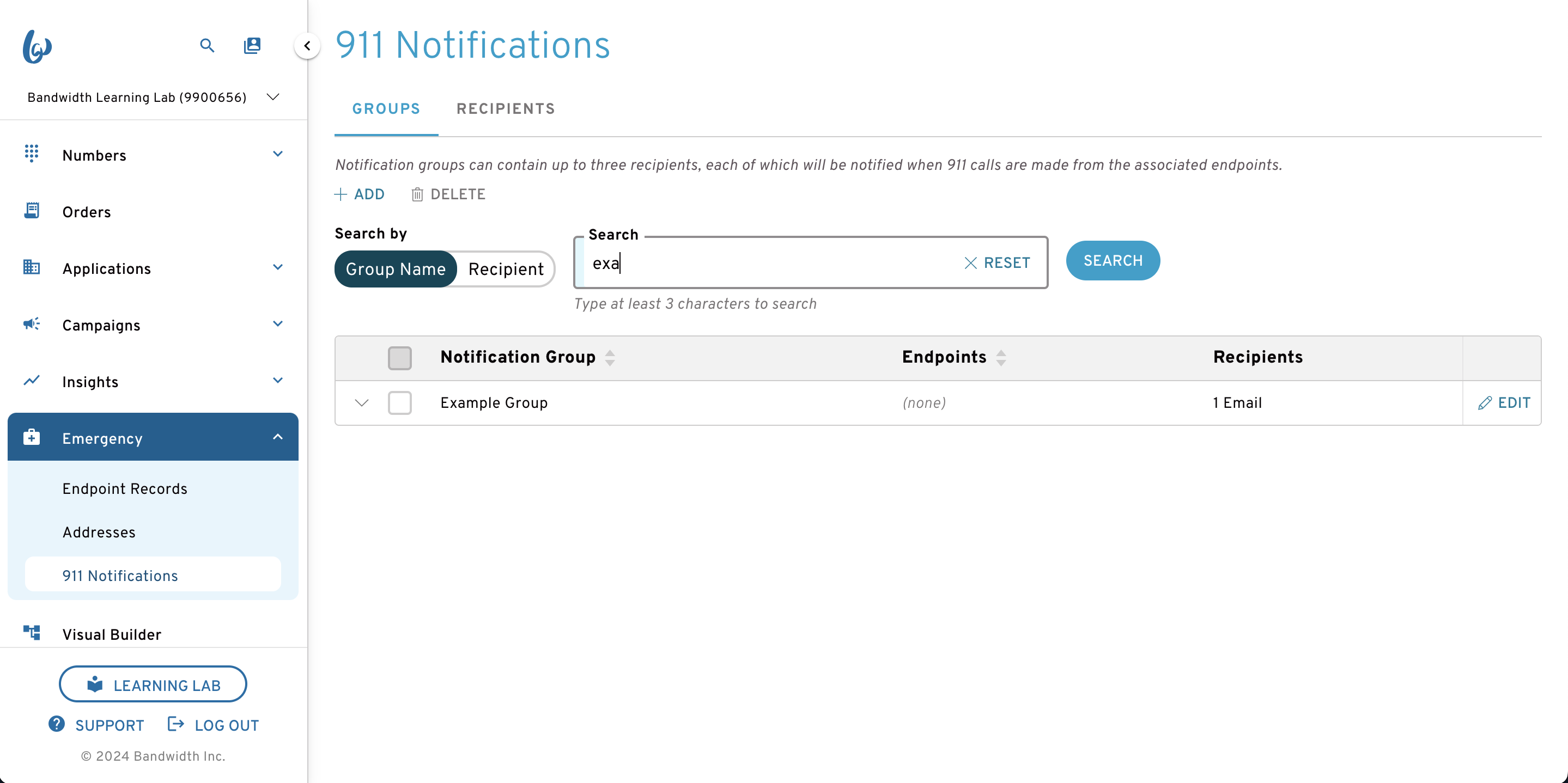Image resolution: width=1568 pixels, height=783 pixels.
Task: Switch to the Recipients tab
Action: coord(506,109)
